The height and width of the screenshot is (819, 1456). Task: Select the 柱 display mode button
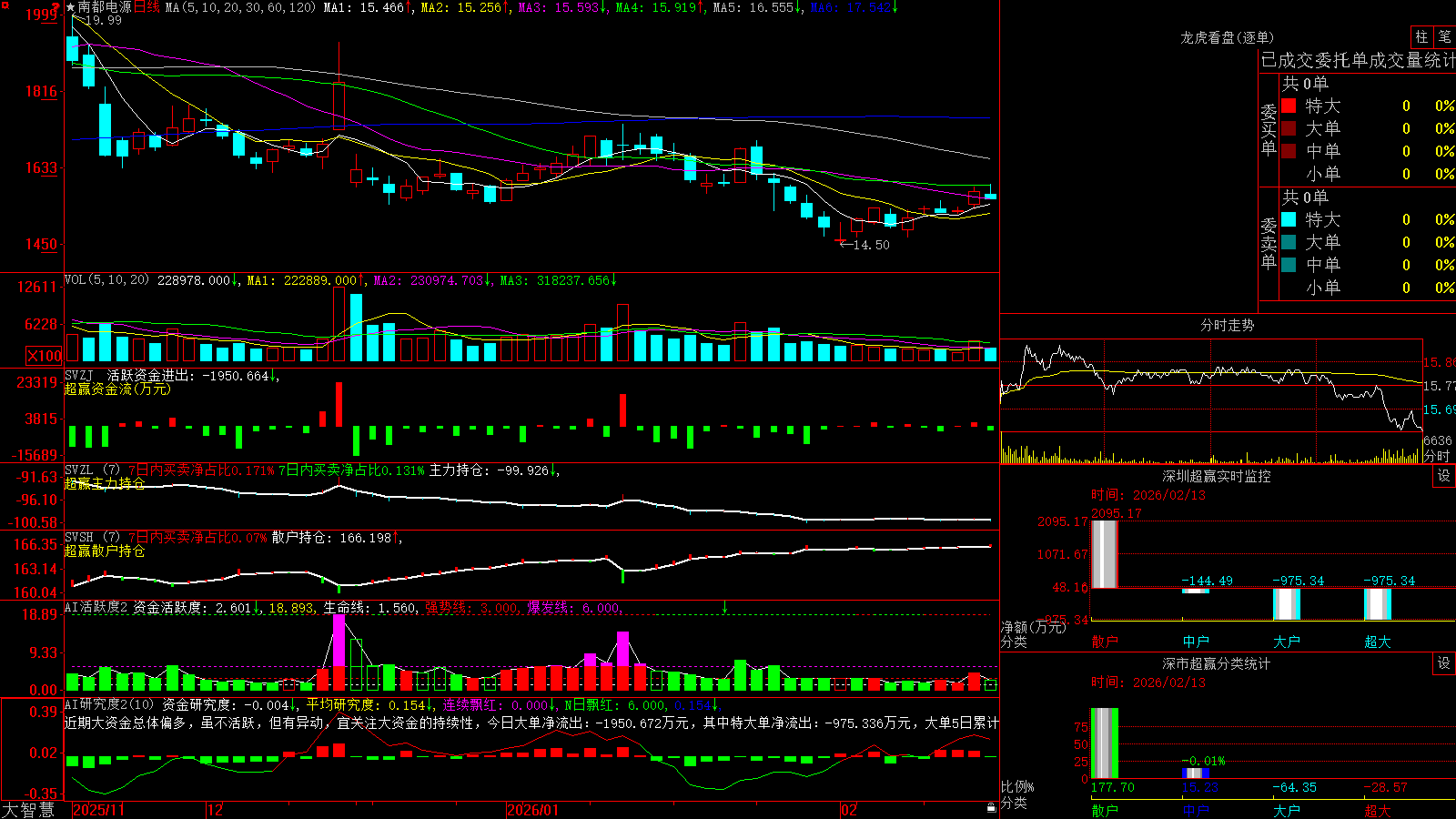[1421, 37]
